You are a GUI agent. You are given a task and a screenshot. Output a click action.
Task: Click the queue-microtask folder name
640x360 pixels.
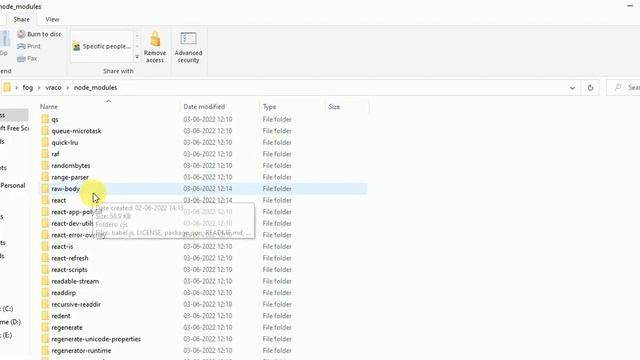click(76, 131)
